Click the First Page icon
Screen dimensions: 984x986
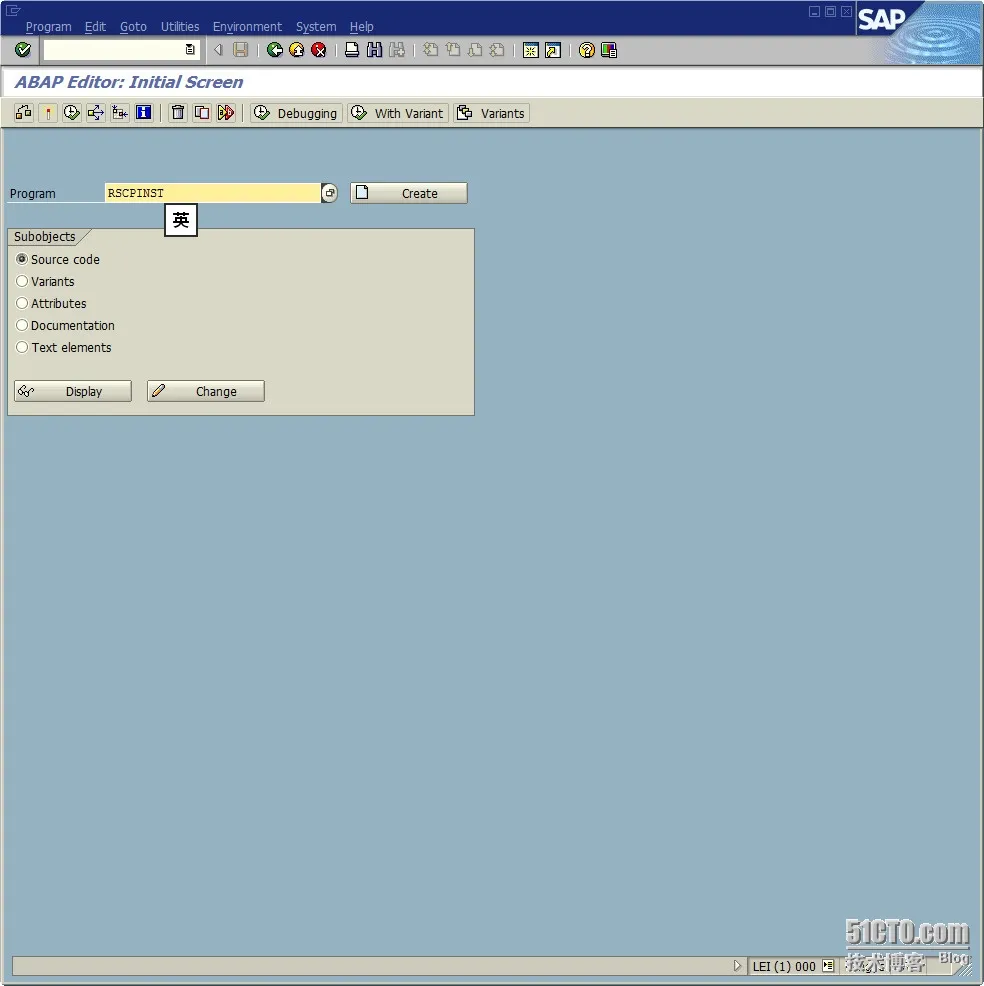click(430, 50)
